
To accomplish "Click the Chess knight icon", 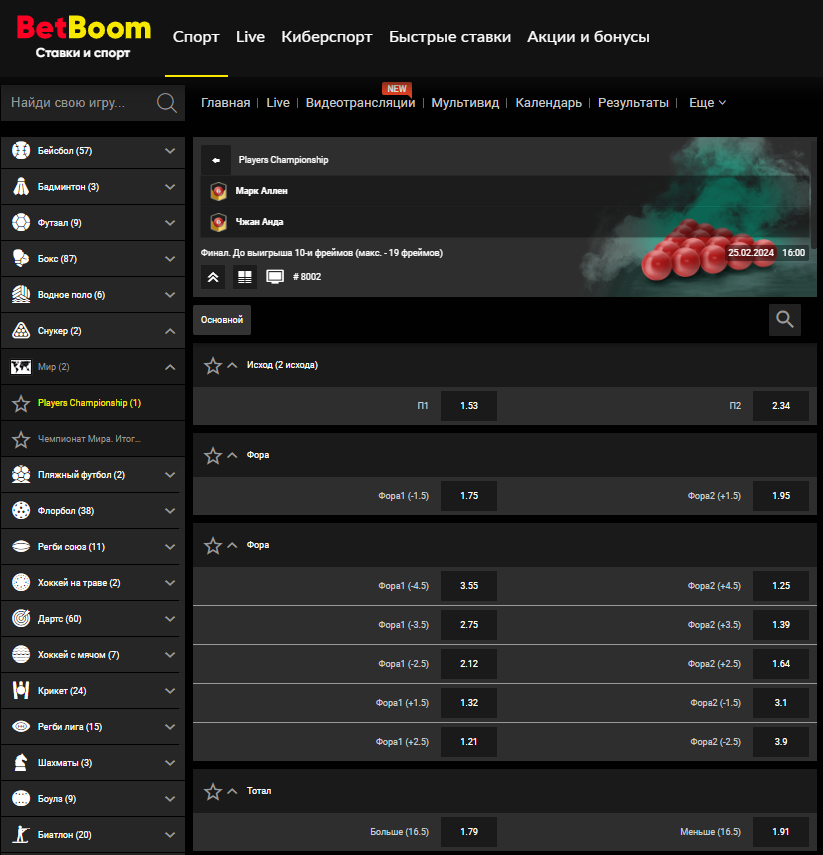I will 21,762.
